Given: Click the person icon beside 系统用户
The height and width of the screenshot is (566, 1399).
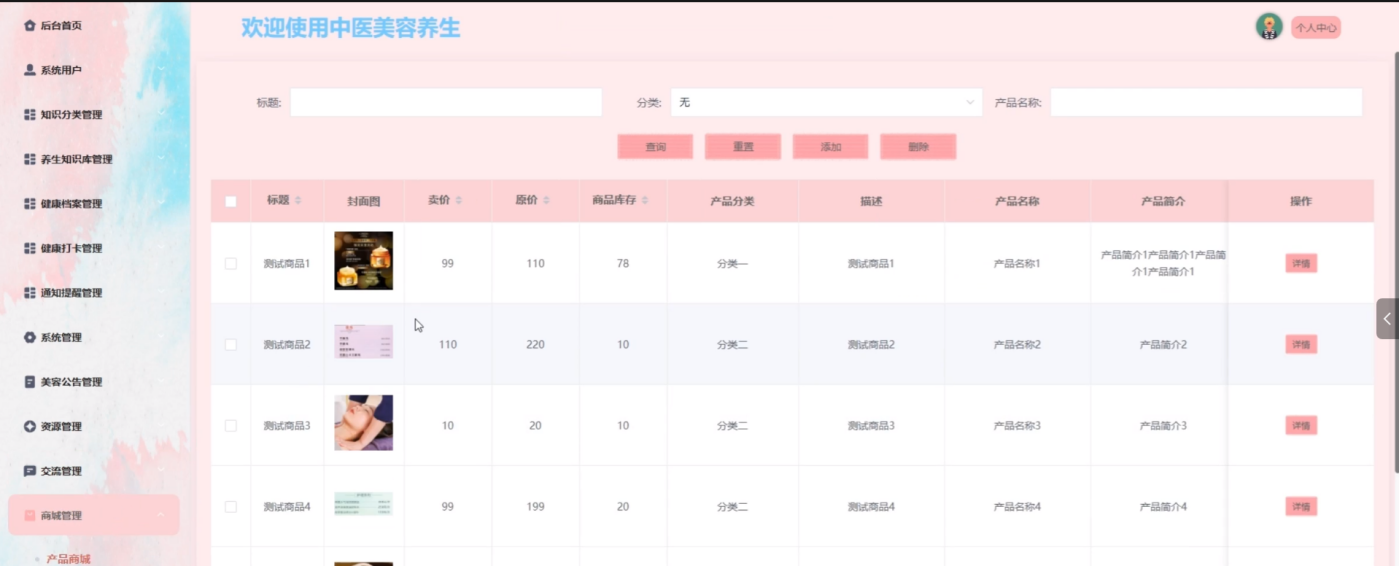Looking at the screenshot, I should click(x=30, y=70).
